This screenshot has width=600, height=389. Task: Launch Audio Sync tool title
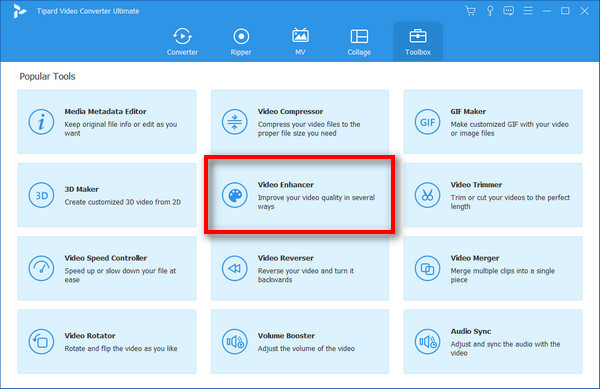pyautogui.click(x=471, y=331)
